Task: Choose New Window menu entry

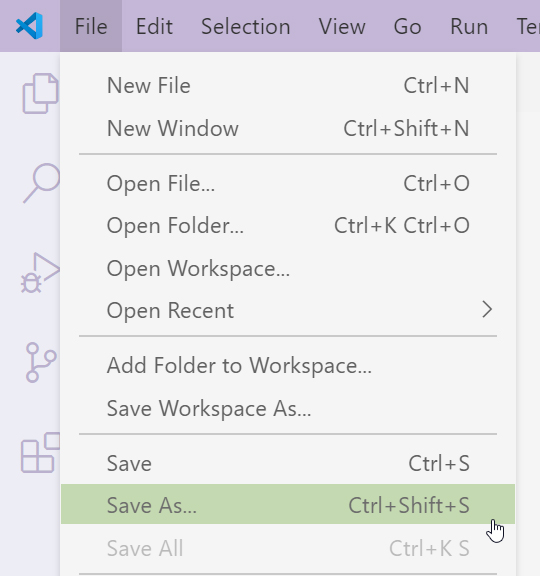Action: coord(288,128)
